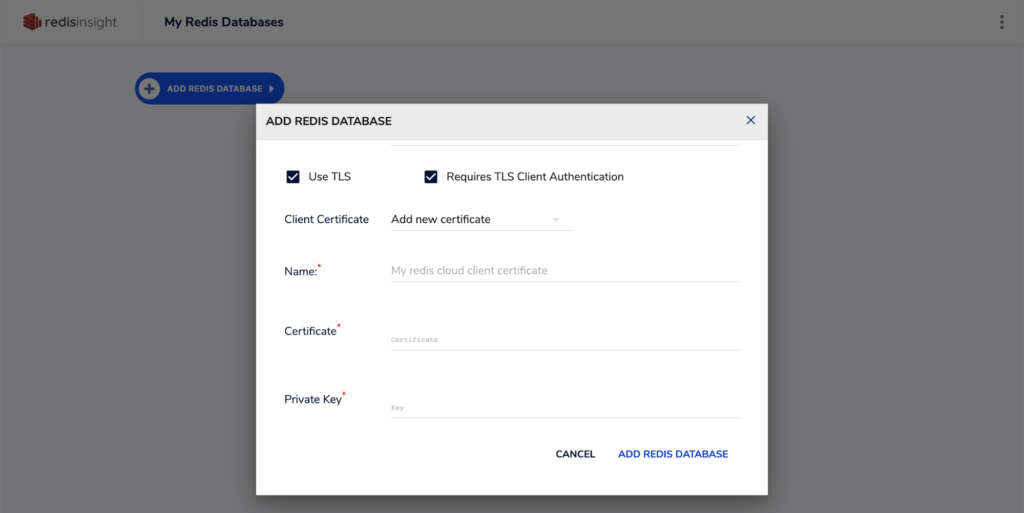Expand the arrow on the blue Add Redis Database pill
1024x513 pixels.
[x=271, y=89]
